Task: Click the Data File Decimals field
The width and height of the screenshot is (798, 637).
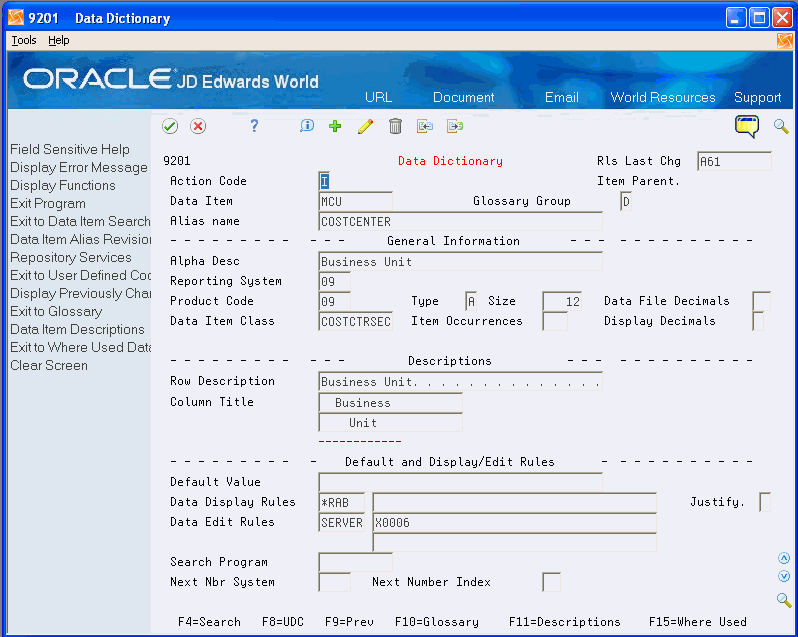Action: pyautogui.click(x=761, y=301)
